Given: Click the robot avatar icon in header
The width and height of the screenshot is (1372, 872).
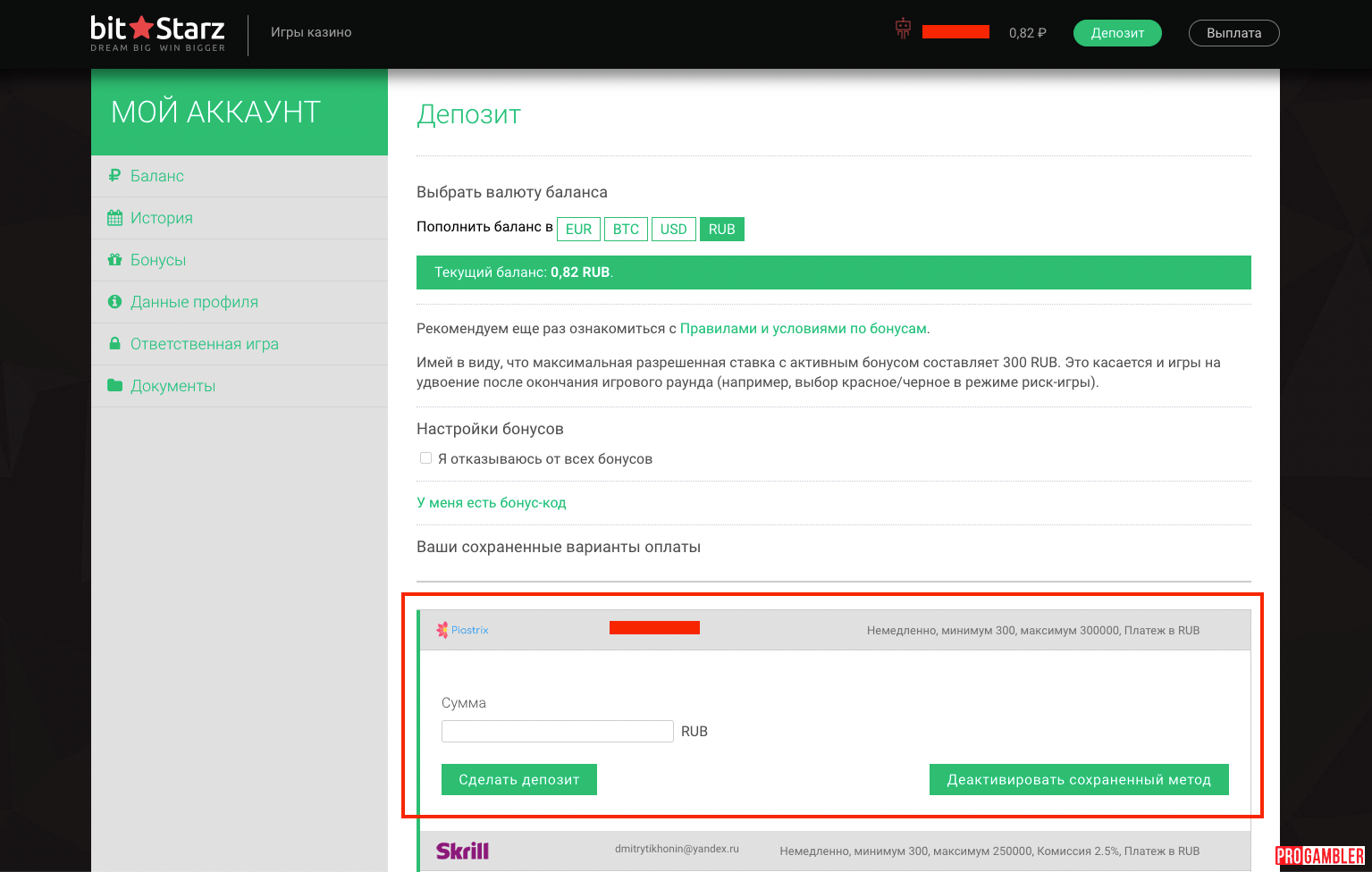Looking at the screenshot, I should click(x=903, y=29).
